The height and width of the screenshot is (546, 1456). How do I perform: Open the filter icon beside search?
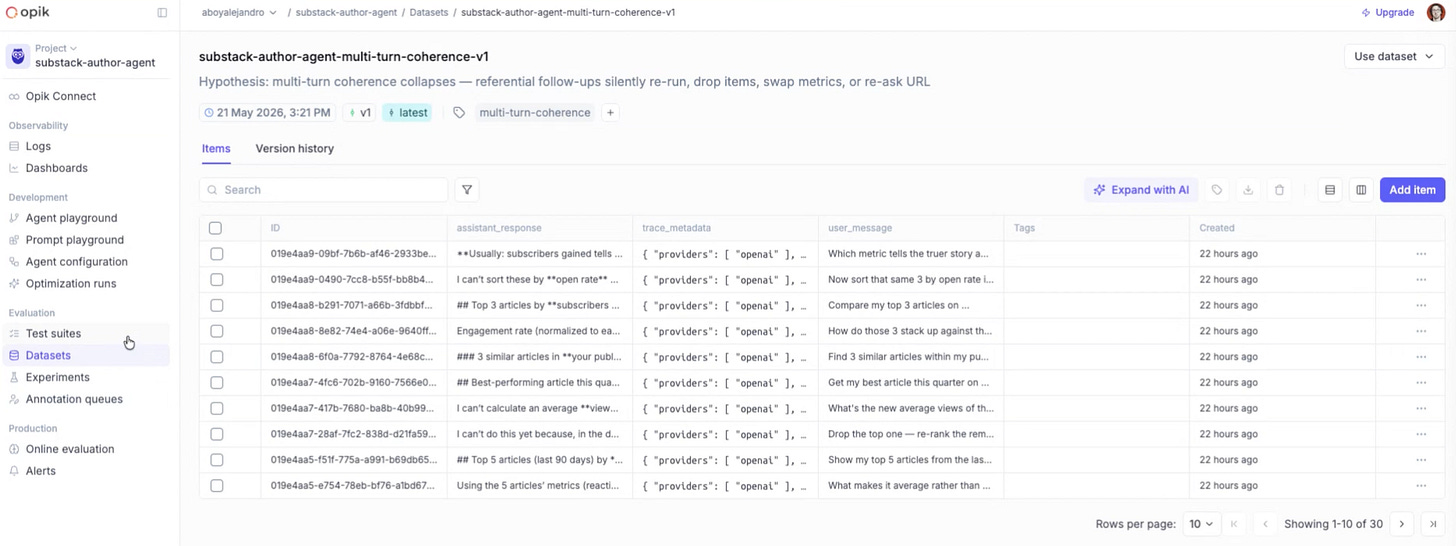pos(467,190)
